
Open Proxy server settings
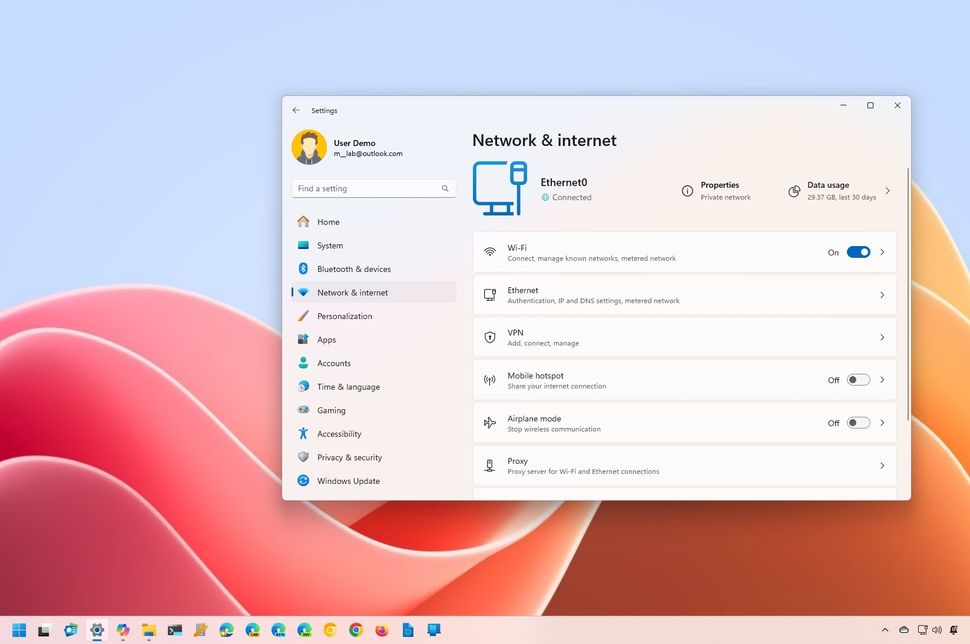click(x=650, y=465)
